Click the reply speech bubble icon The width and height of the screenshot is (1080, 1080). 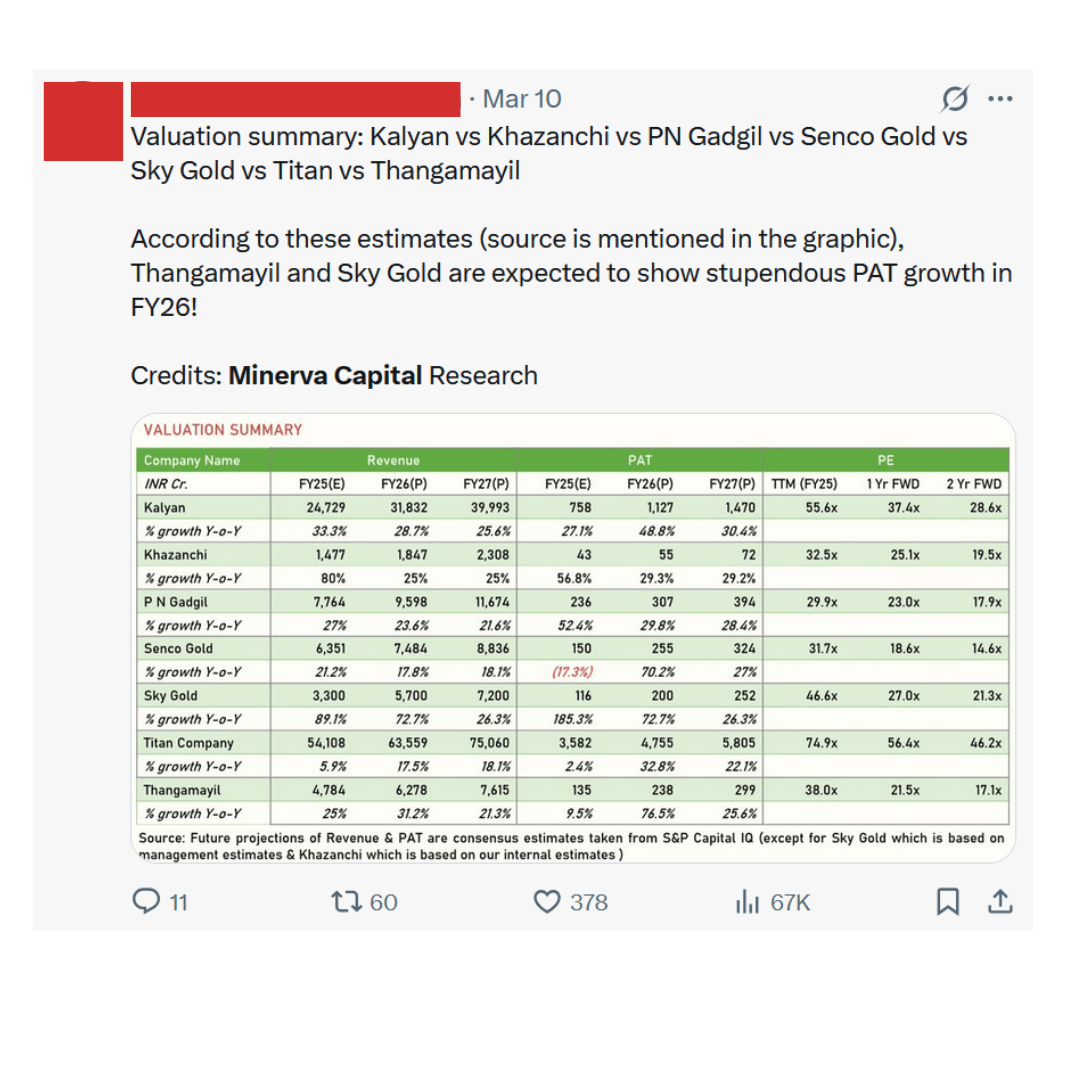click(146, 902)
